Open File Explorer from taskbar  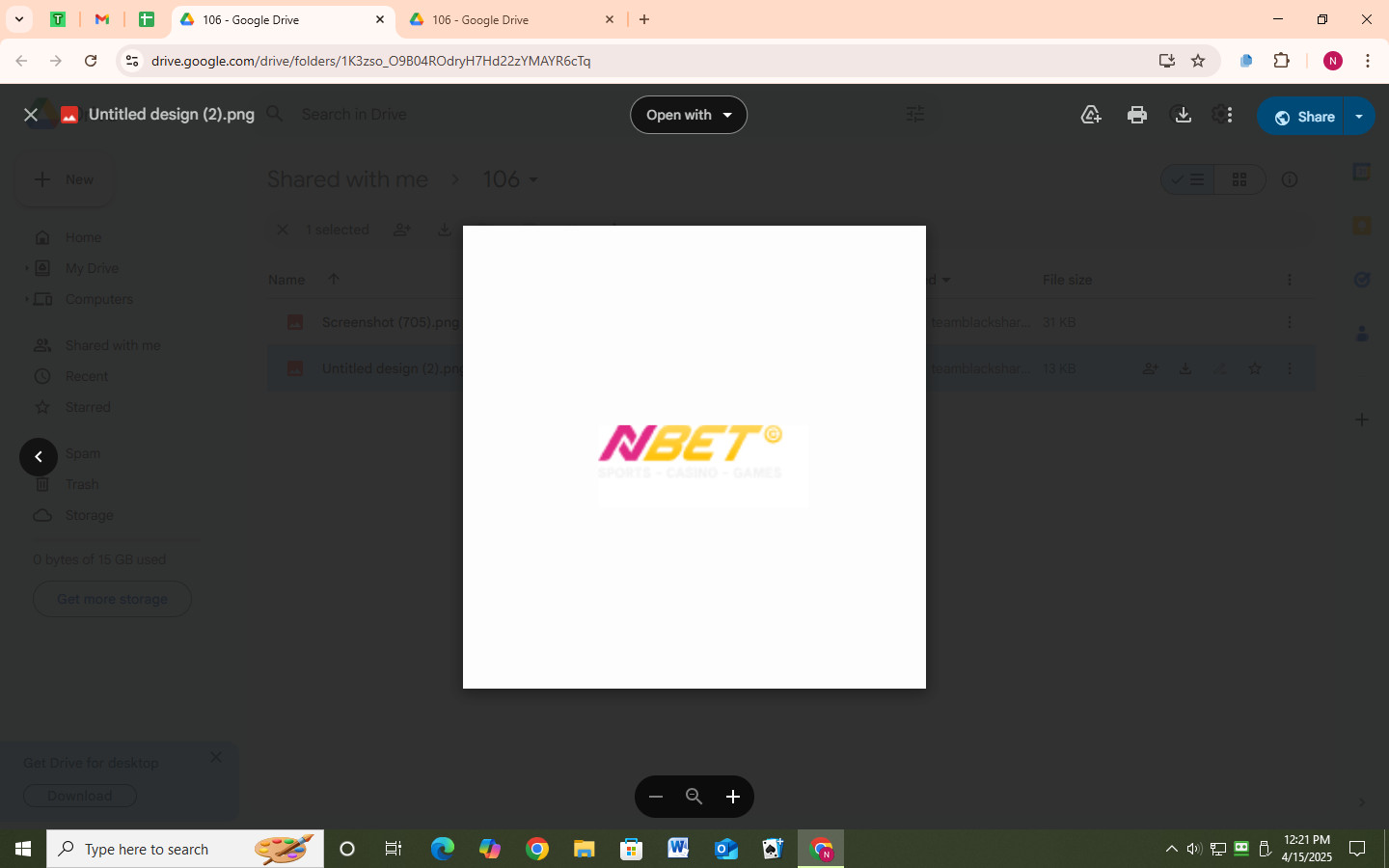584,849
